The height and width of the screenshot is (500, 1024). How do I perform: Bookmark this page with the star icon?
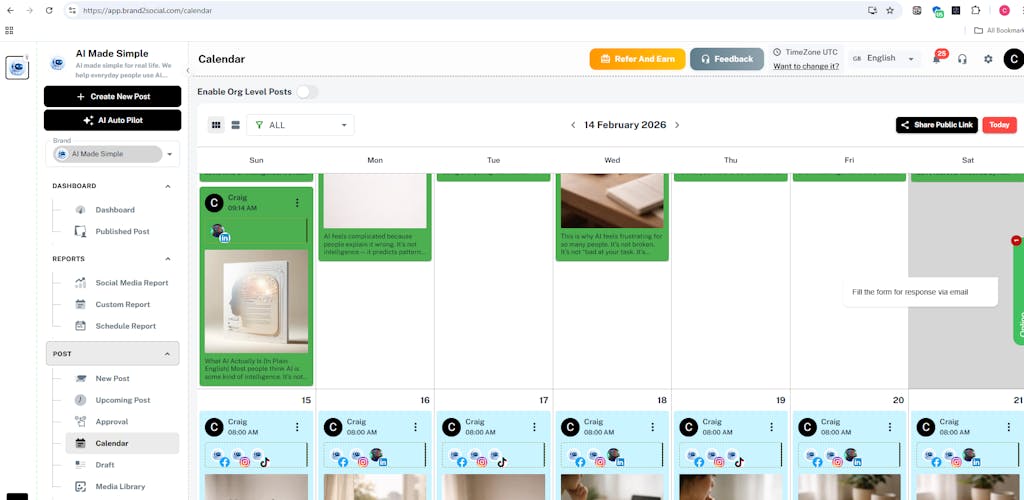pyautogui.click(x=890, y=10)
